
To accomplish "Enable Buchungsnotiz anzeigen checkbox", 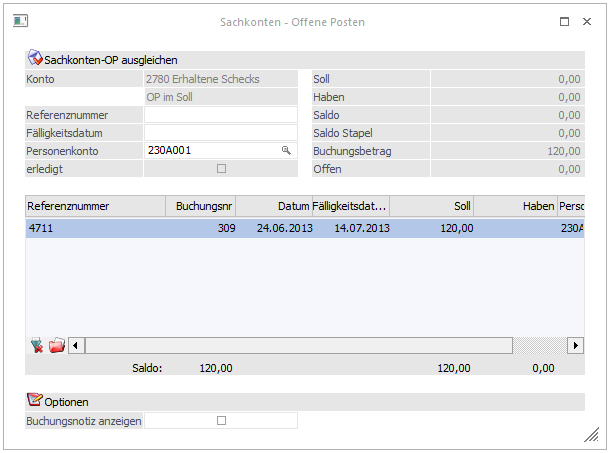I will pos(221,421).
